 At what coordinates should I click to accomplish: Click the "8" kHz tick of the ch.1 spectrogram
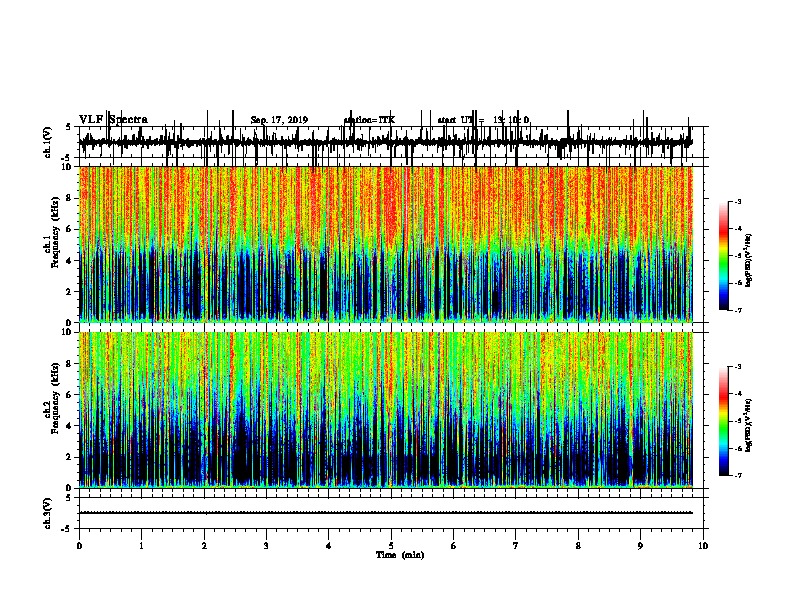[69, 198]
